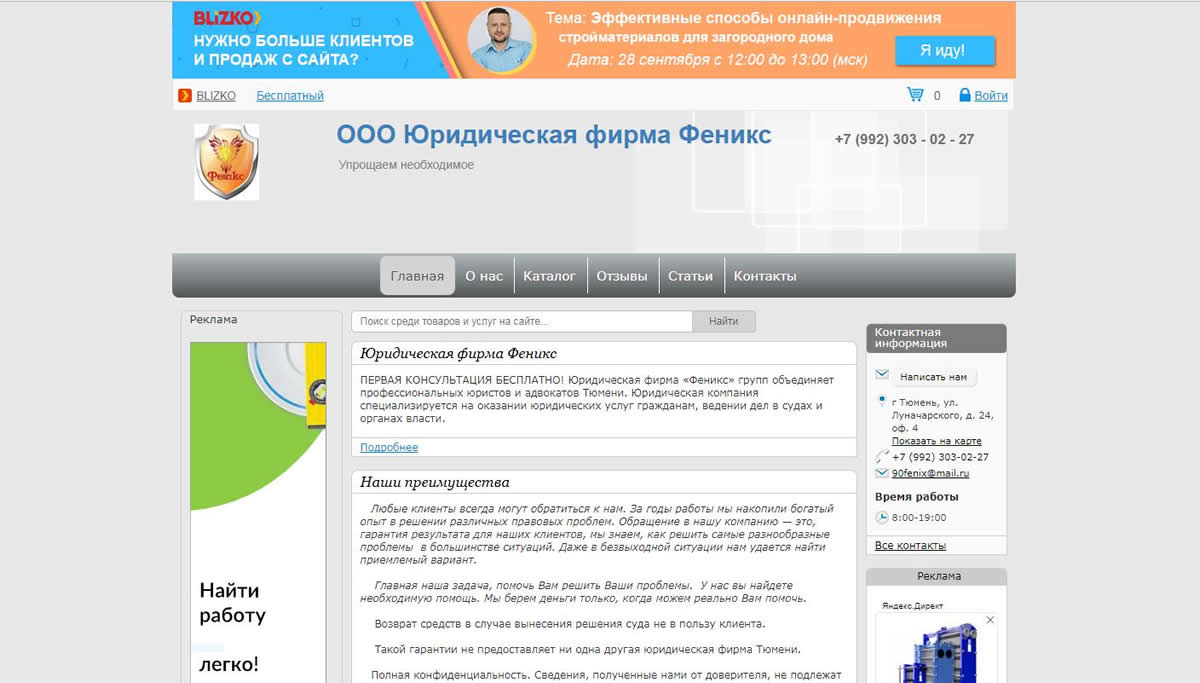This screenshot has width=1200, height=683.
Task: Click the clock icon next to working hours
Action: [x=881, y=517]
